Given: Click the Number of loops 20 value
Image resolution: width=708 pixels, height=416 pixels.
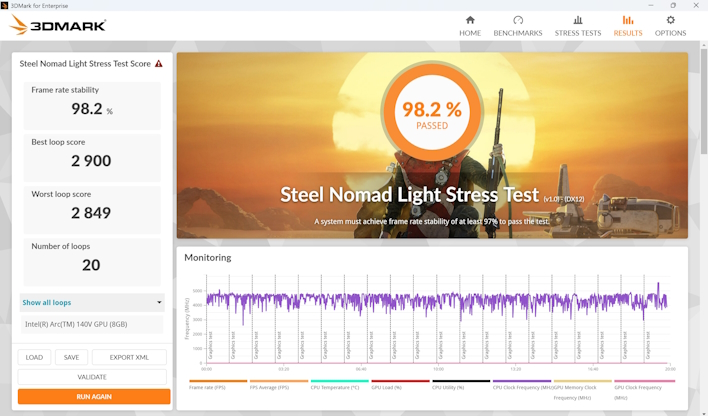Looking at the screenshot, I should coord(91,265).
